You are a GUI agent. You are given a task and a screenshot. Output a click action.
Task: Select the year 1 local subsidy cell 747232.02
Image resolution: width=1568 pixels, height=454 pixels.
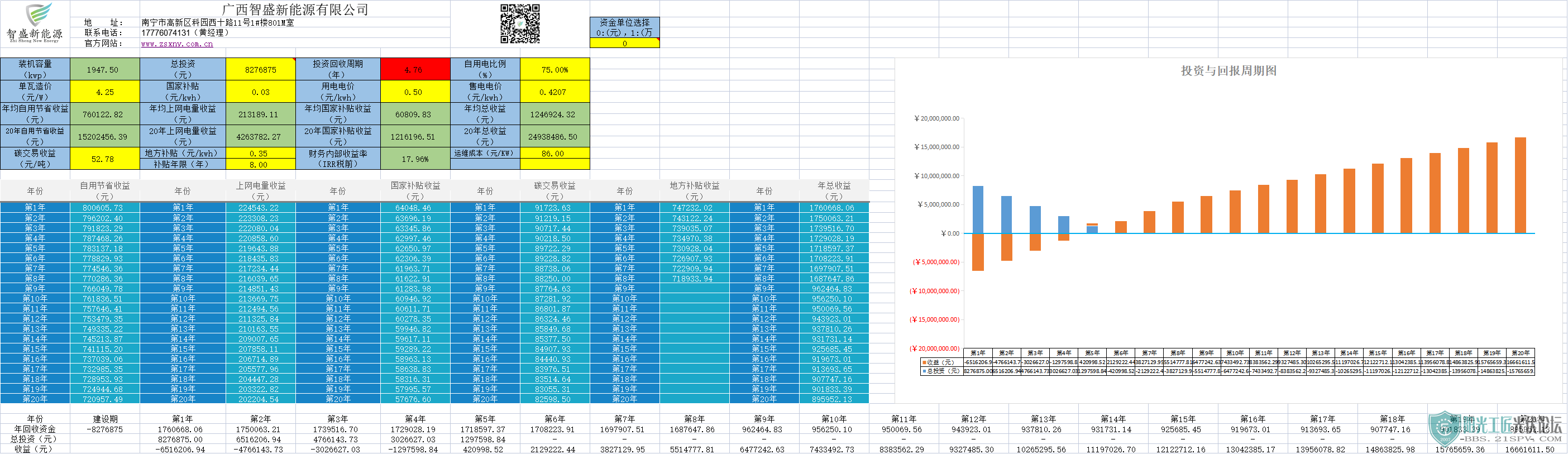(x=695, y=208)
